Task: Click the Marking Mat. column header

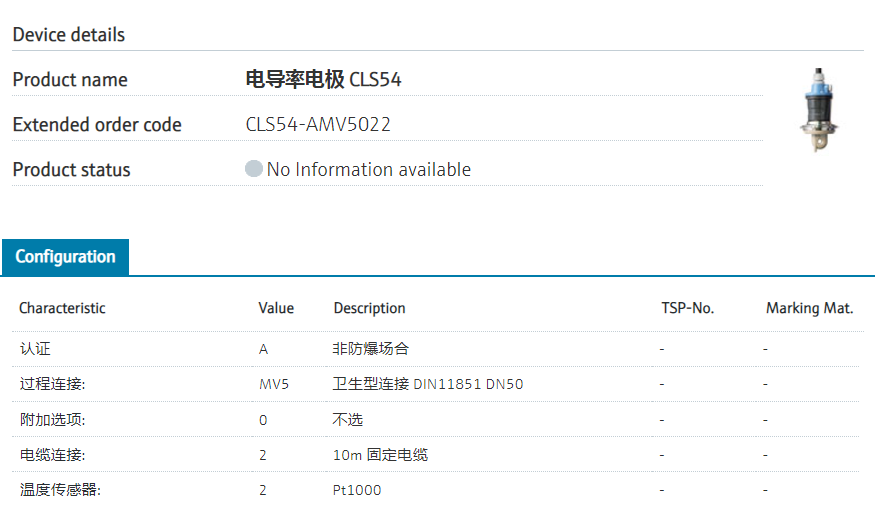Action: [x=809, y=308]
